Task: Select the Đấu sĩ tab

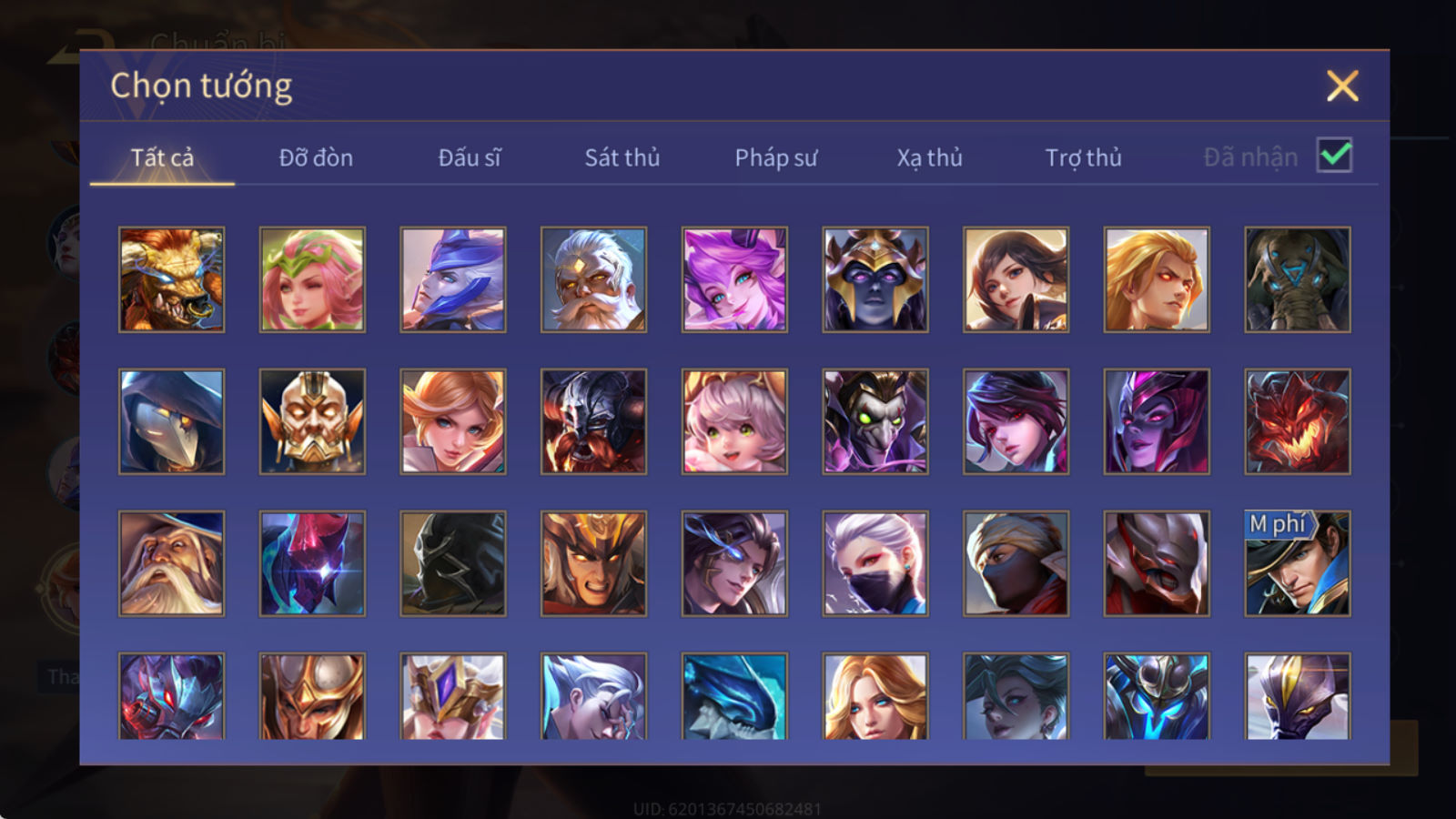Action: click(x=469, y=157)
